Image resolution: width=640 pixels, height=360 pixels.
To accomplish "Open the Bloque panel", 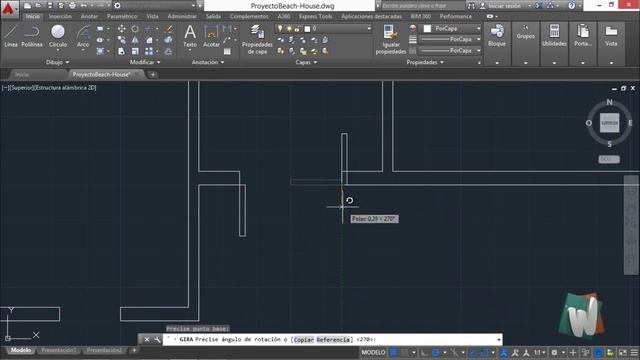I will pyautogui.click(x=497, y=36).
